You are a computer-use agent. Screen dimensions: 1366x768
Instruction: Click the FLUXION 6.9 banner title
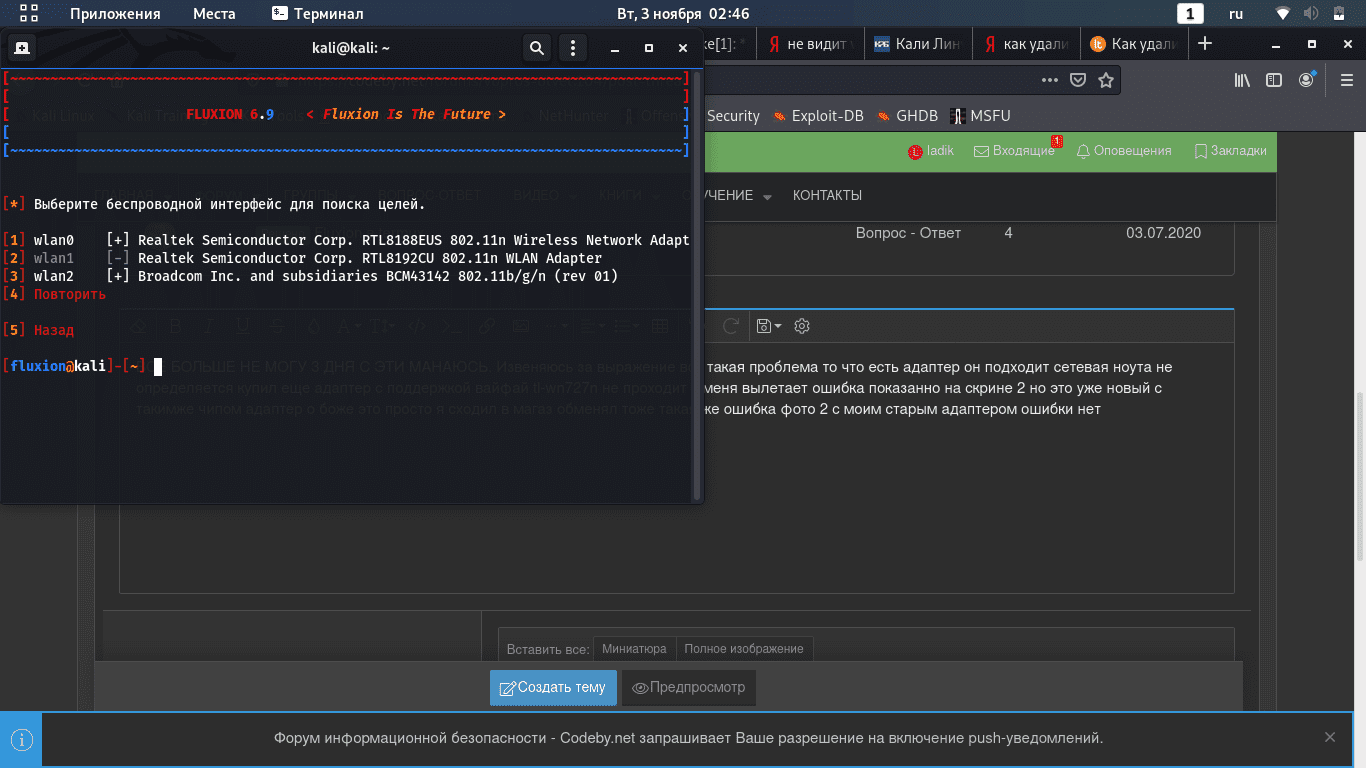click(228, 114)
